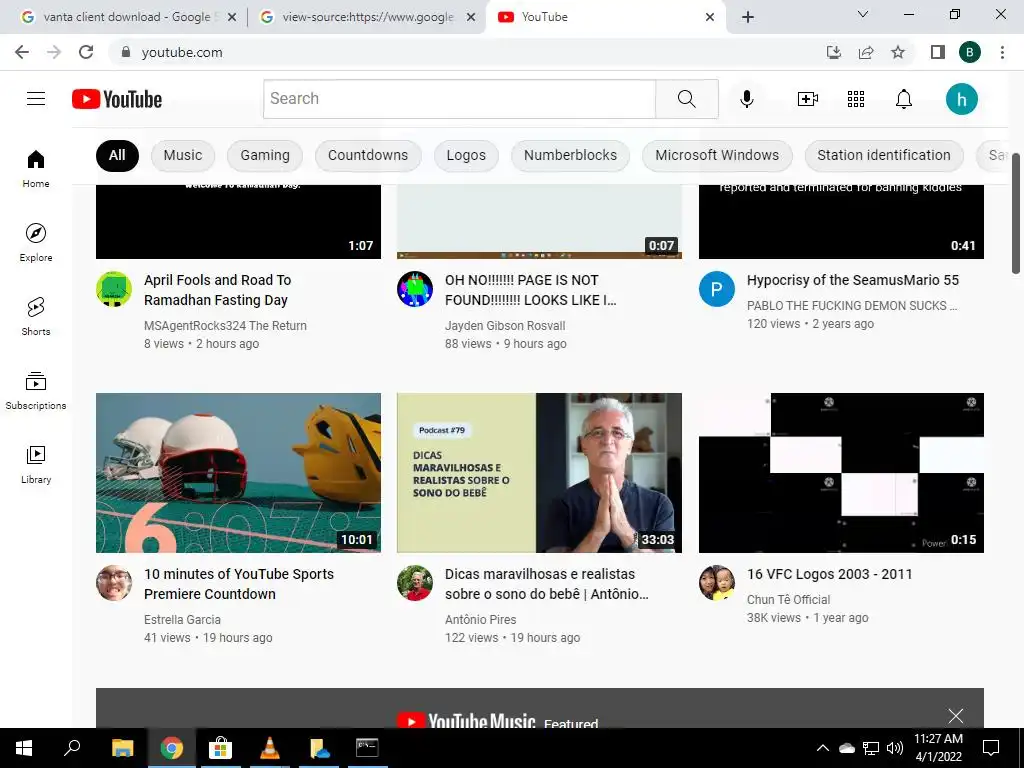This screenshot has height=768, width=1024.
Task: Select the All filter chip
Action: pyautogui.click(x=117, y=155)
